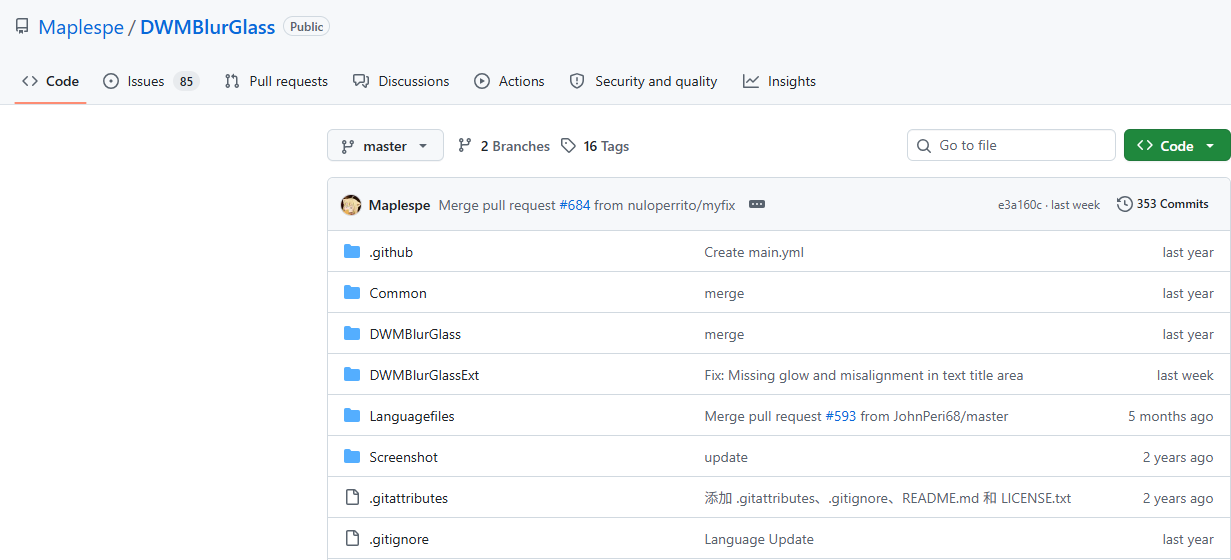Click Maplespe's avatar in the commit row
The width and height of the screenshot is (1231, 560).
[351, 205]
